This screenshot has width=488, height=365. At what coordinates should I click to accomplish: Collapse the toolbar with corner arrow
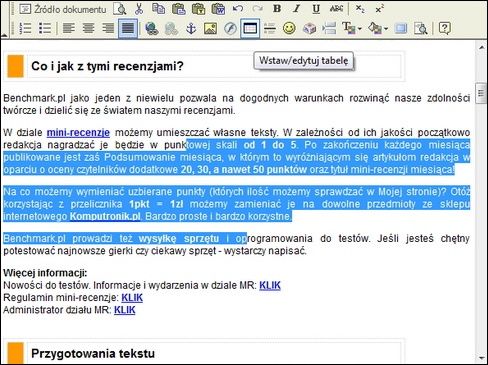click(5, 34)
